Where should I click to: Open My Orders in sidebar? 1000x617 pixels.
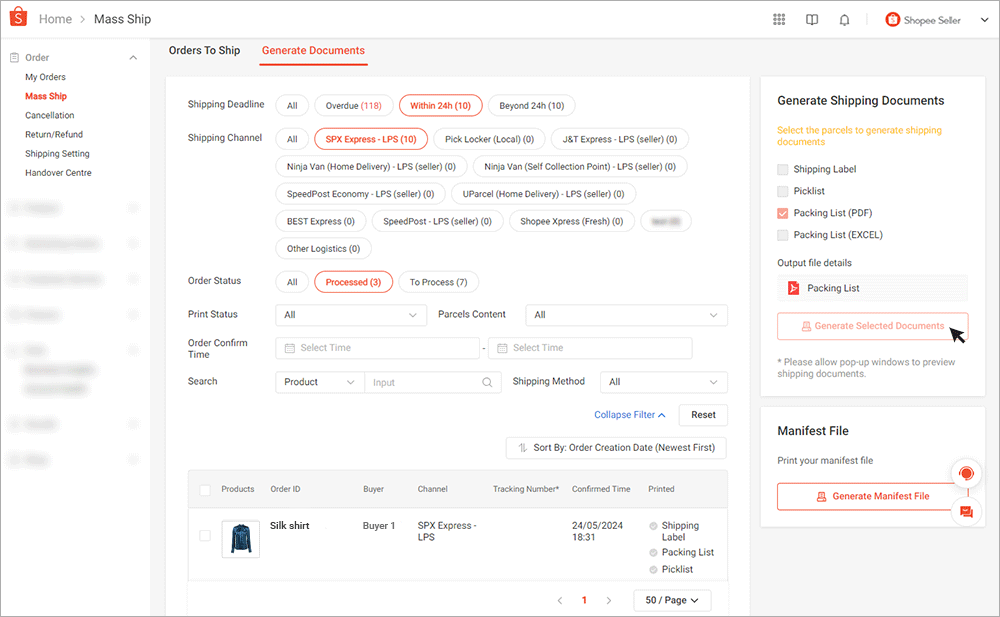pos(45,77)
